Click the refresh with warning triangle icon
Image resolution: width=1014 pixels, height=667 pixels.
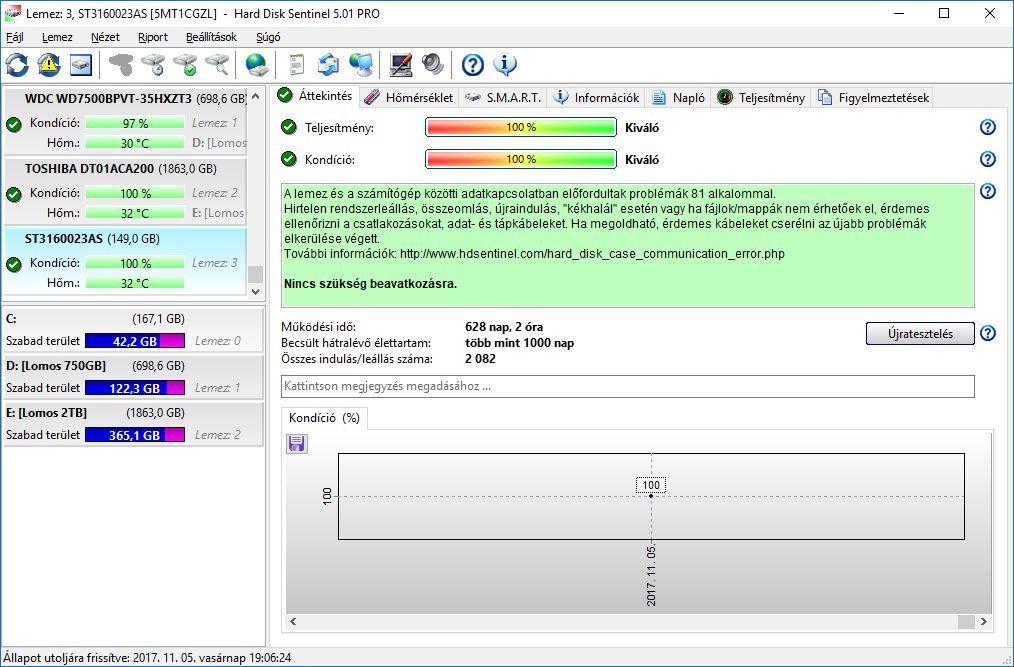point(49,65)
